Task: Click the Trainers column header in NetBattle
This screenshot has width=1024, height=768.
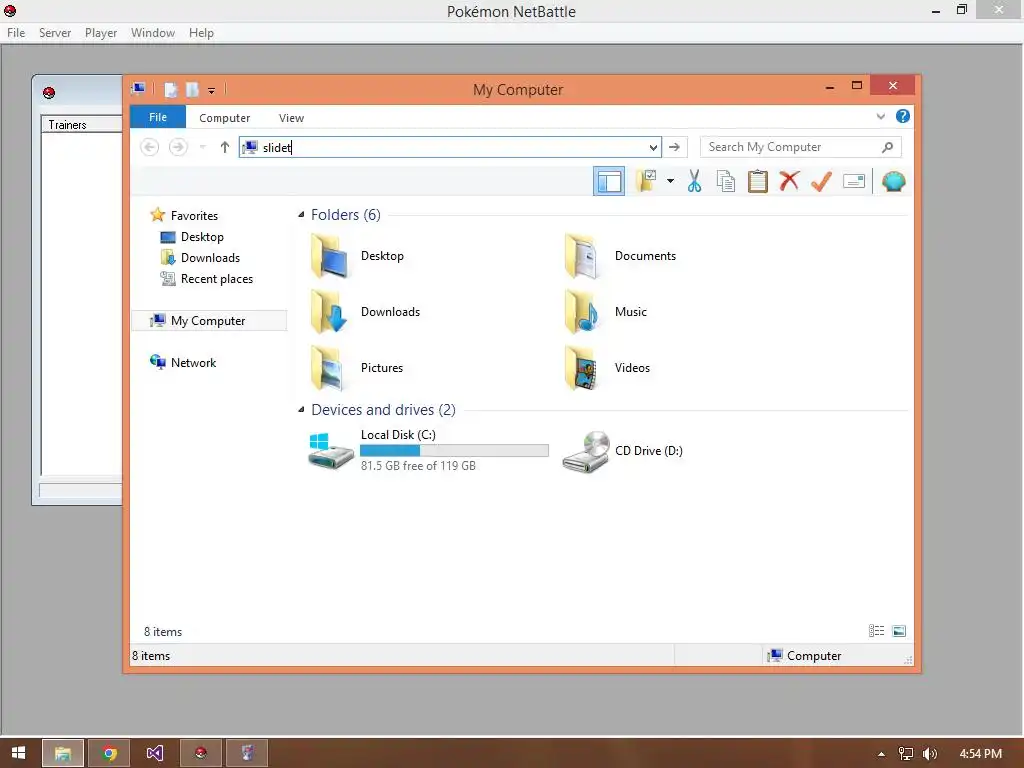Action: (82, 125)
